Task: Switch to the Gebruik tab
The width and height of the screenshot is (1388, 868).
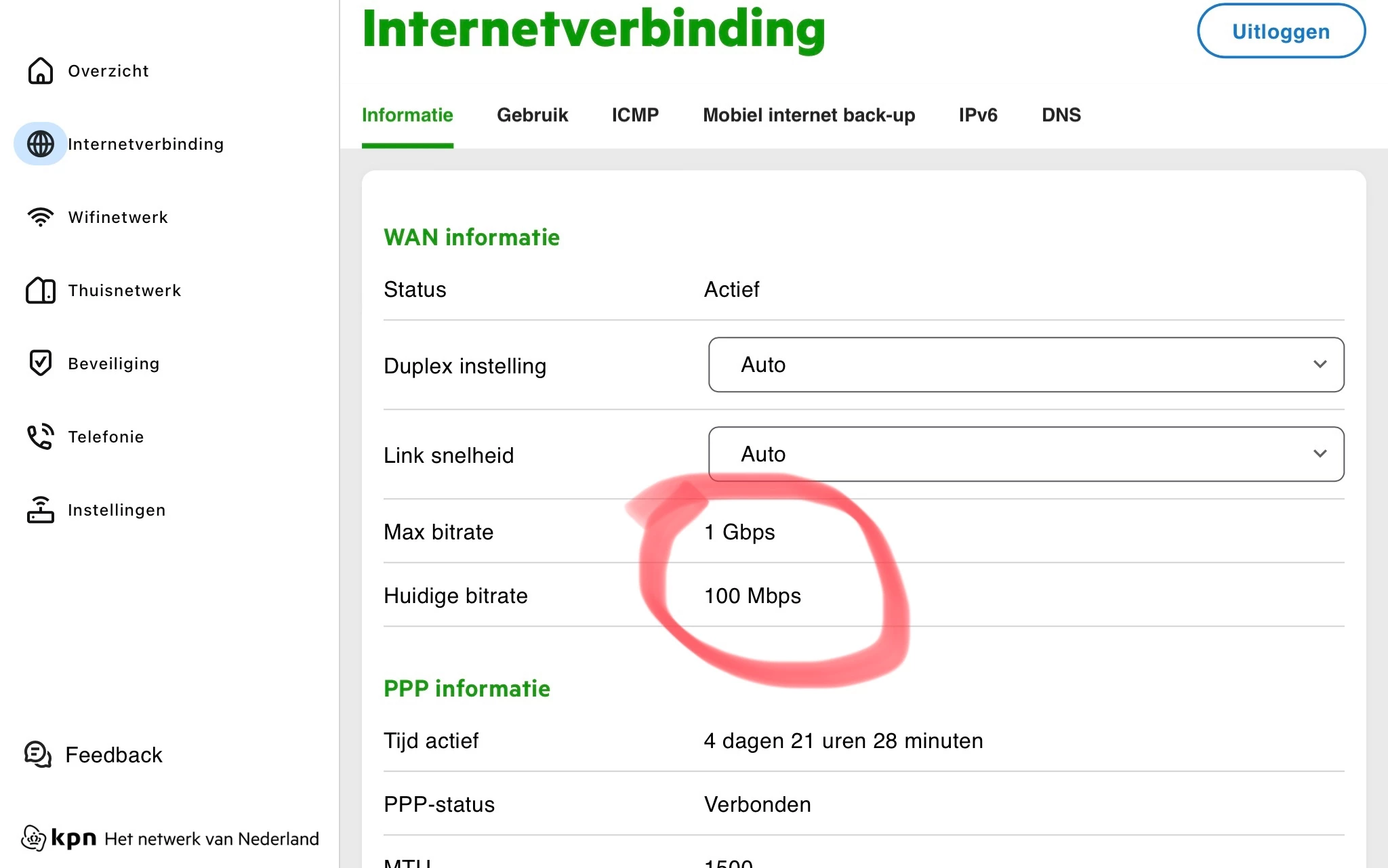Action: [x=532, y=115]
